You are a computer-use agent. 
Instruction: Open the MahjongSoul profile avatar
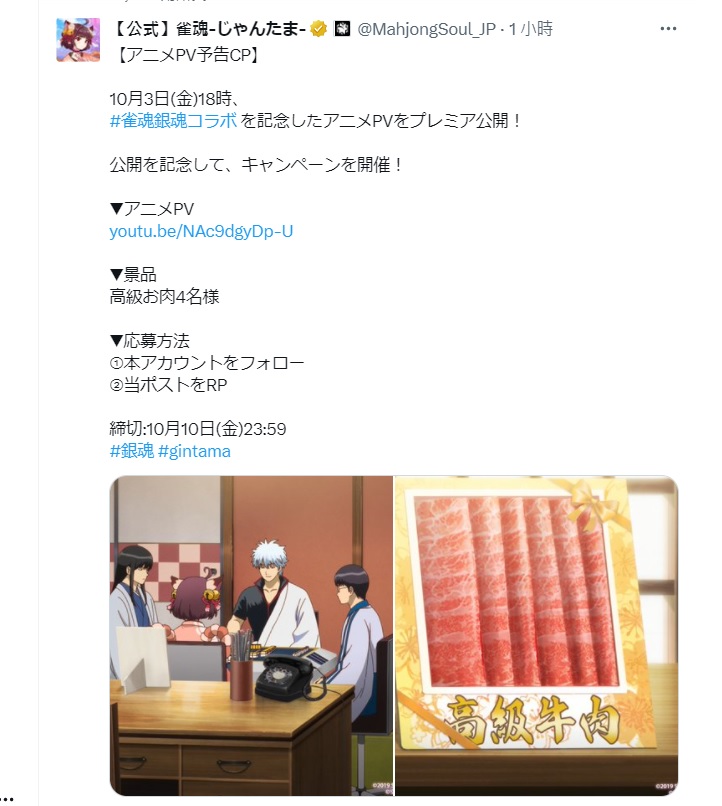pyautogui.click(x=78, y=40)
